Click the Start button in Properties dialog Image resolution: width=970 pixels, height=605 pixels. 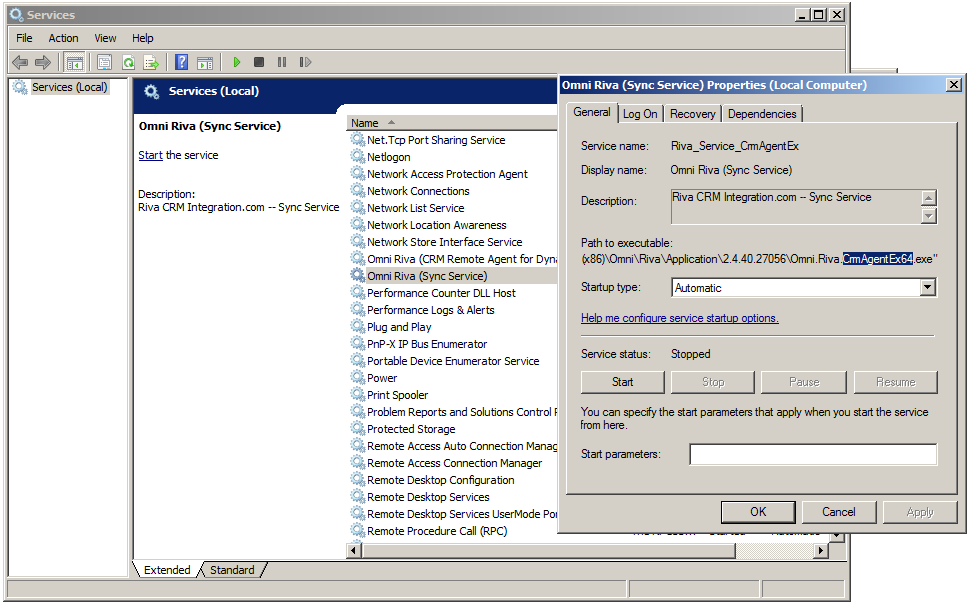[622, 382]
